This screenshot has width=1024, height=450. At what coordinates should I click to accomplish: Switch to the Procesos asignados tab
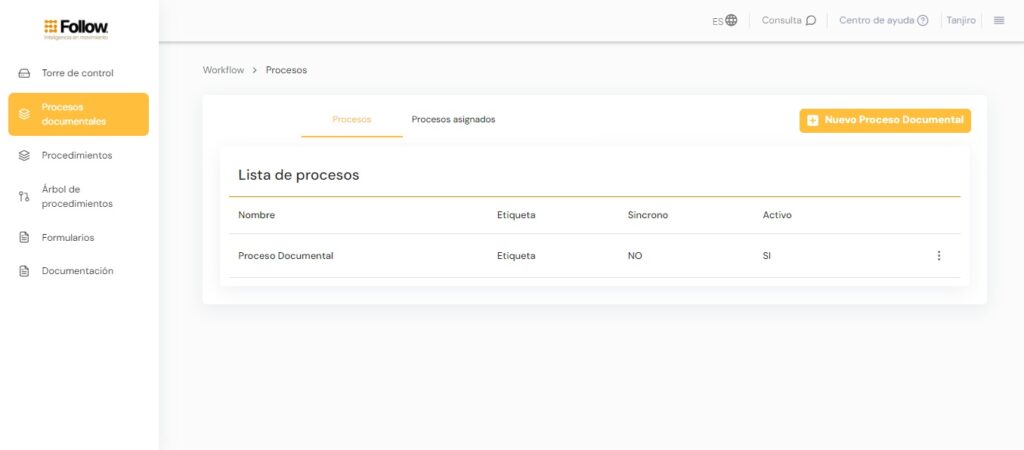(x=453, y=119)
